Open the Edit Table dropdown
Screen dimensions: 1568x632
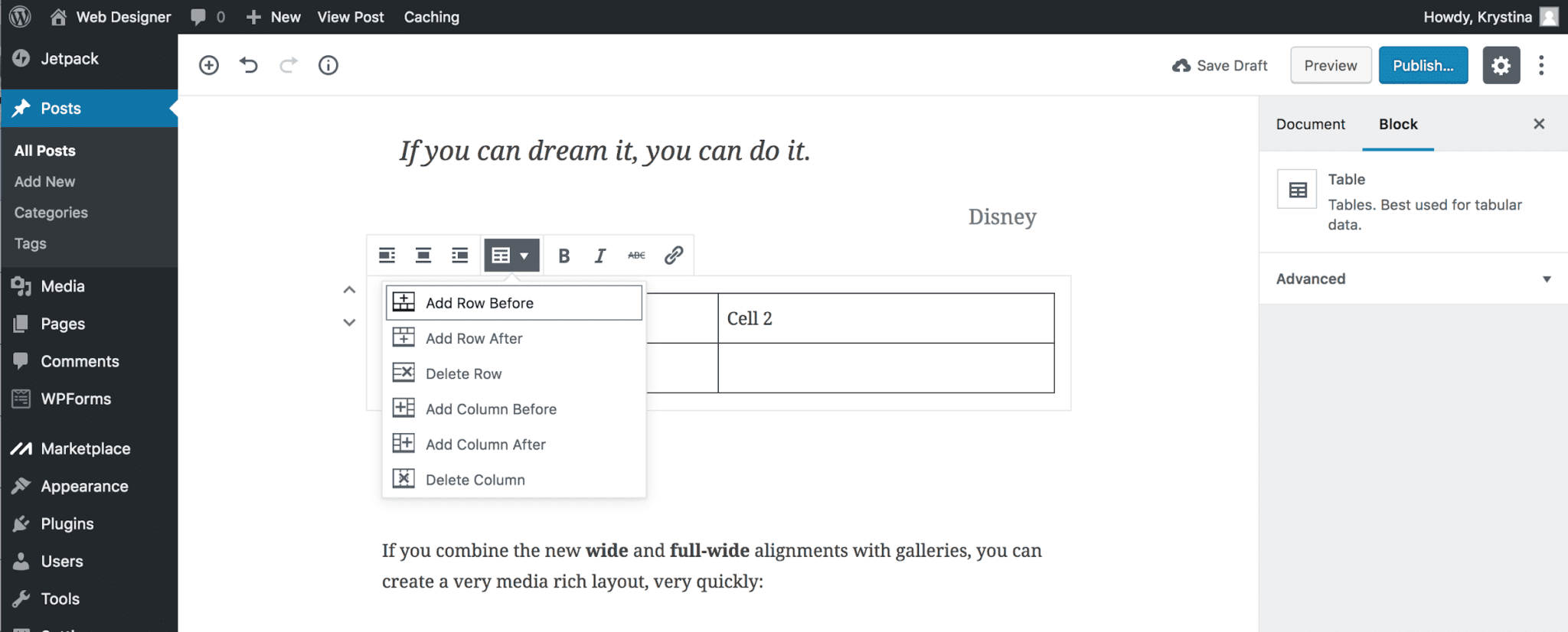point(511,256)
